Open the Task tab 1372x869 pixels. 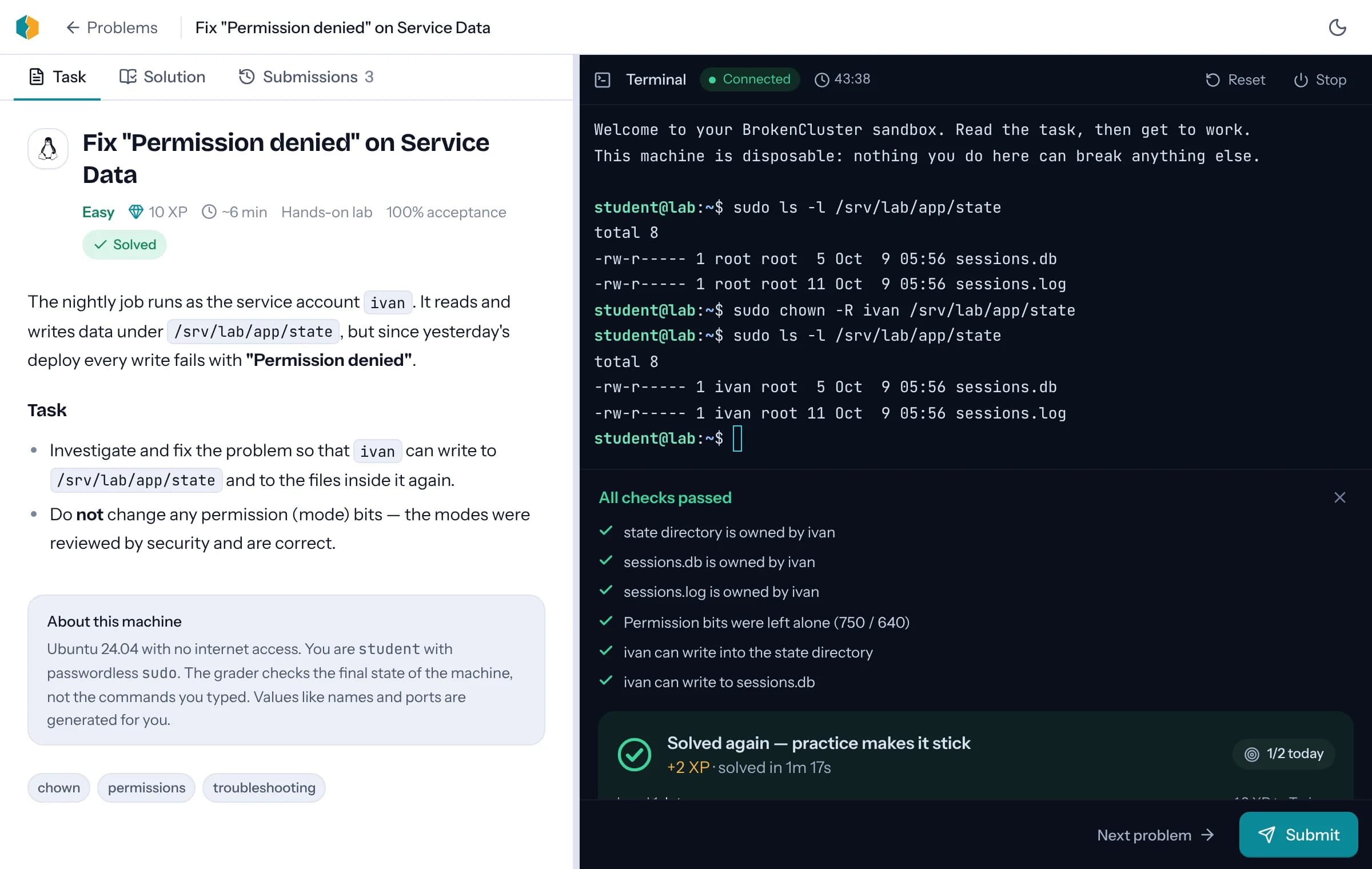[x=57, y=77]
